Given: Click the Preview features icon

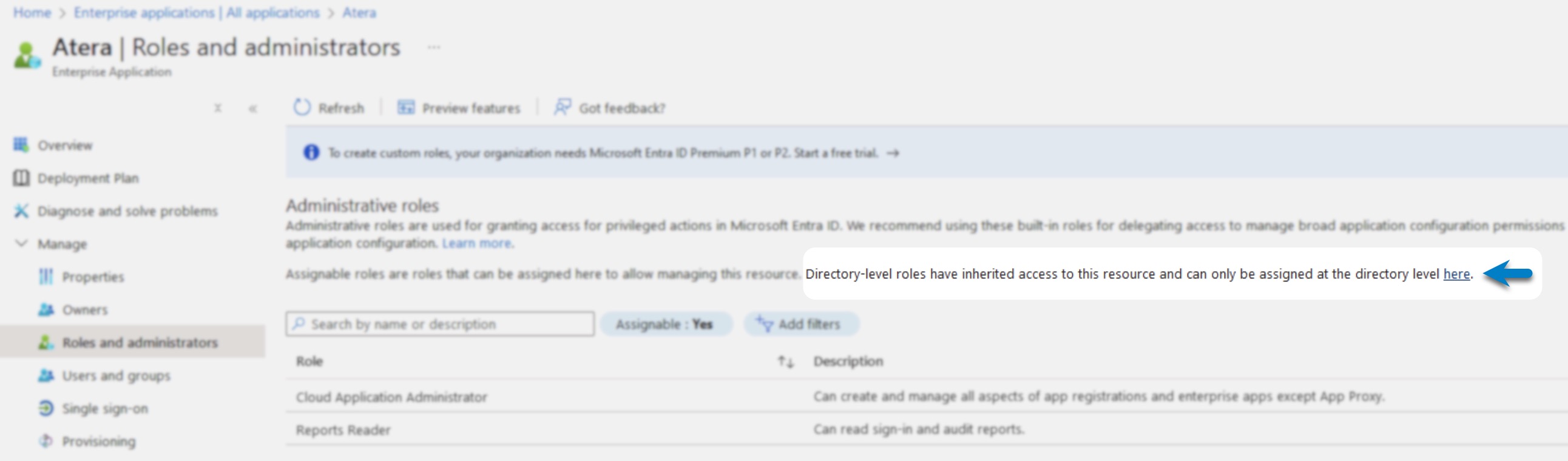Looking at the screenshot, I should [x=406, y=107].
